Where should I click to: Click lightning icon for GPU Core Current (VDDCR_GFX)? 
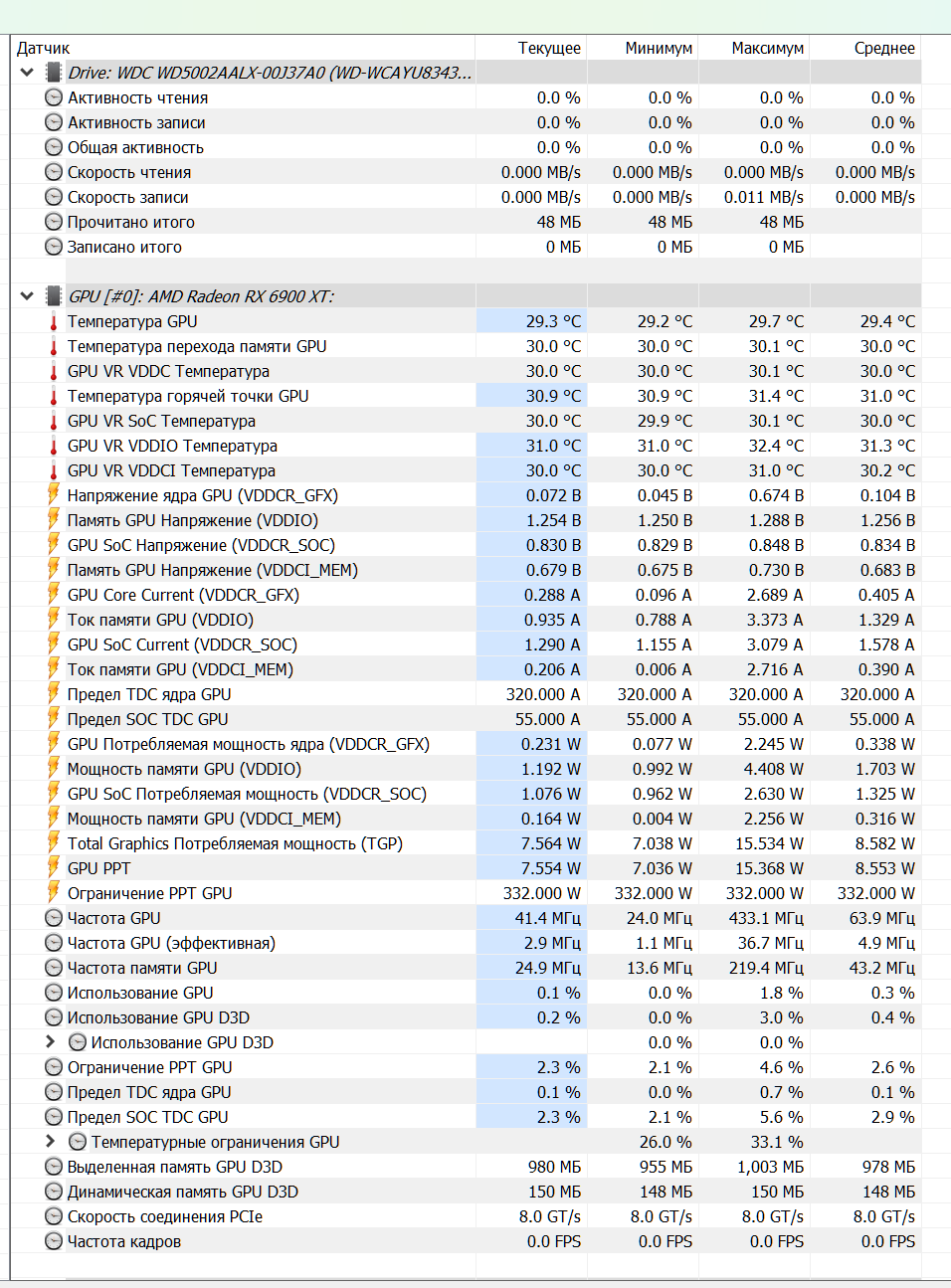[54, 594]
